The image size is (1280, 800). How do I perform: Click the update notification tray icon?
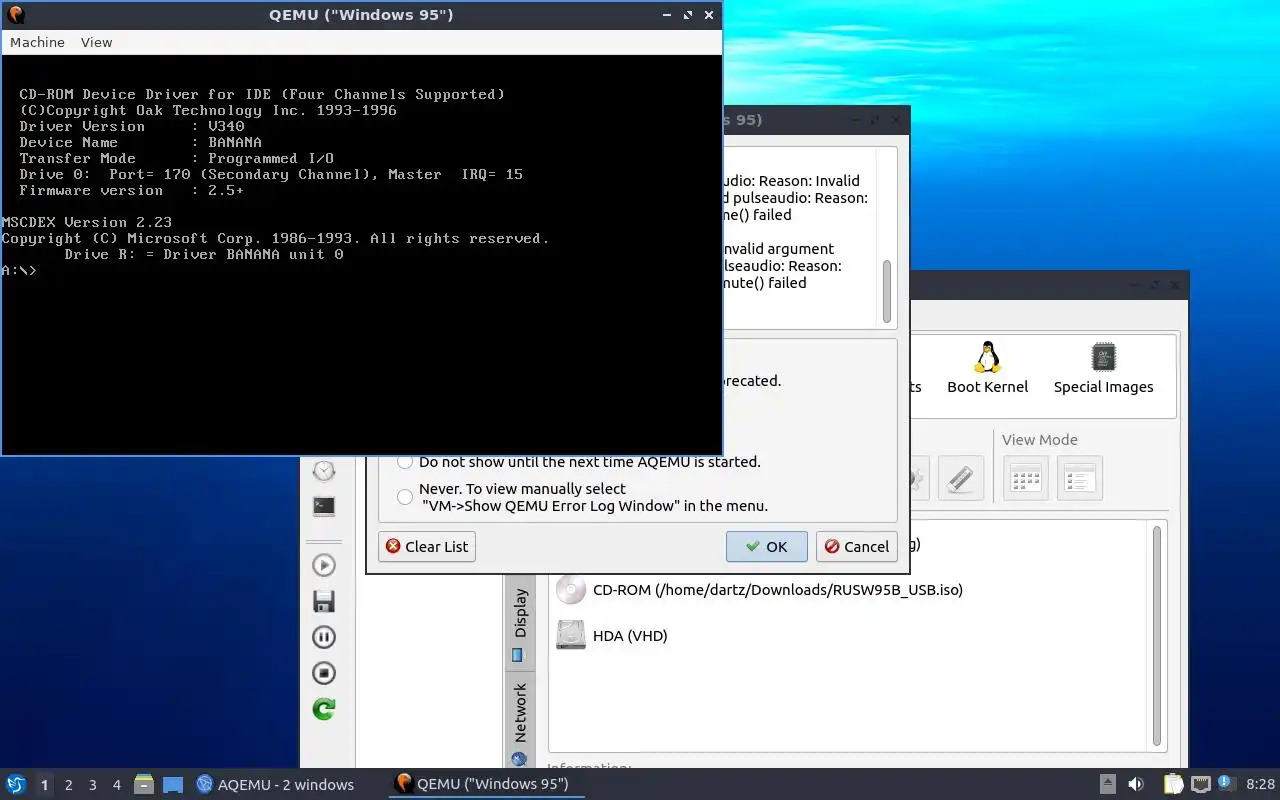click(x=1226, y=784)
